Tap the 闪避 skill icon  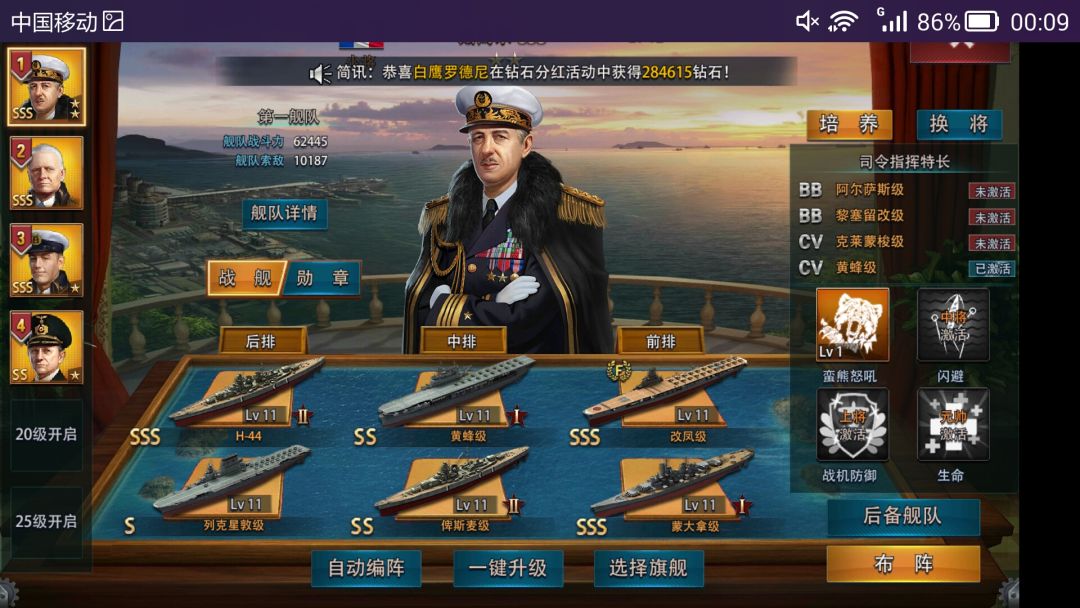tap(953, 324)
